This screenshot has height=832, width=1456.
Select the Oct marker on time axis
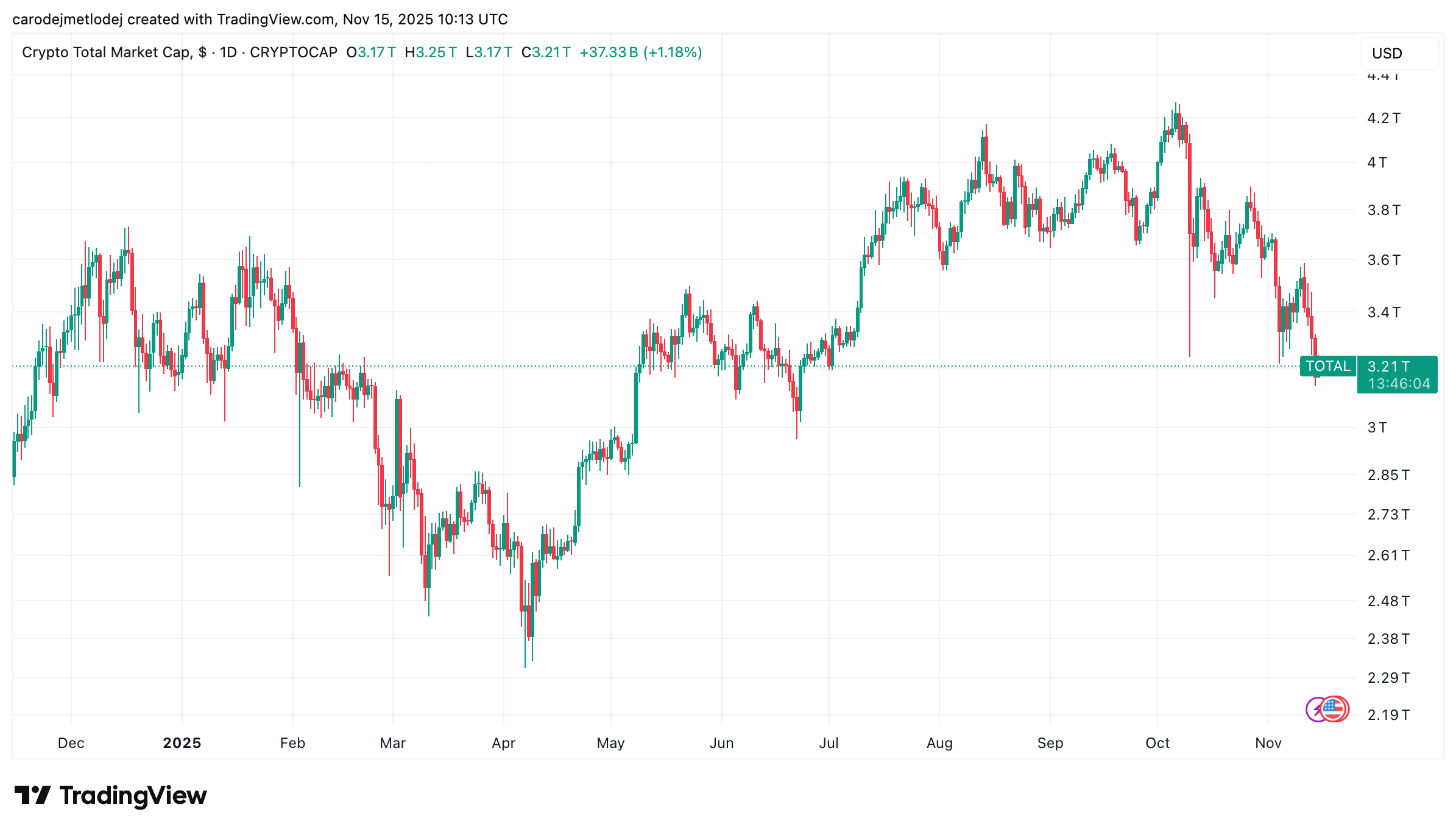[1157, 743]
